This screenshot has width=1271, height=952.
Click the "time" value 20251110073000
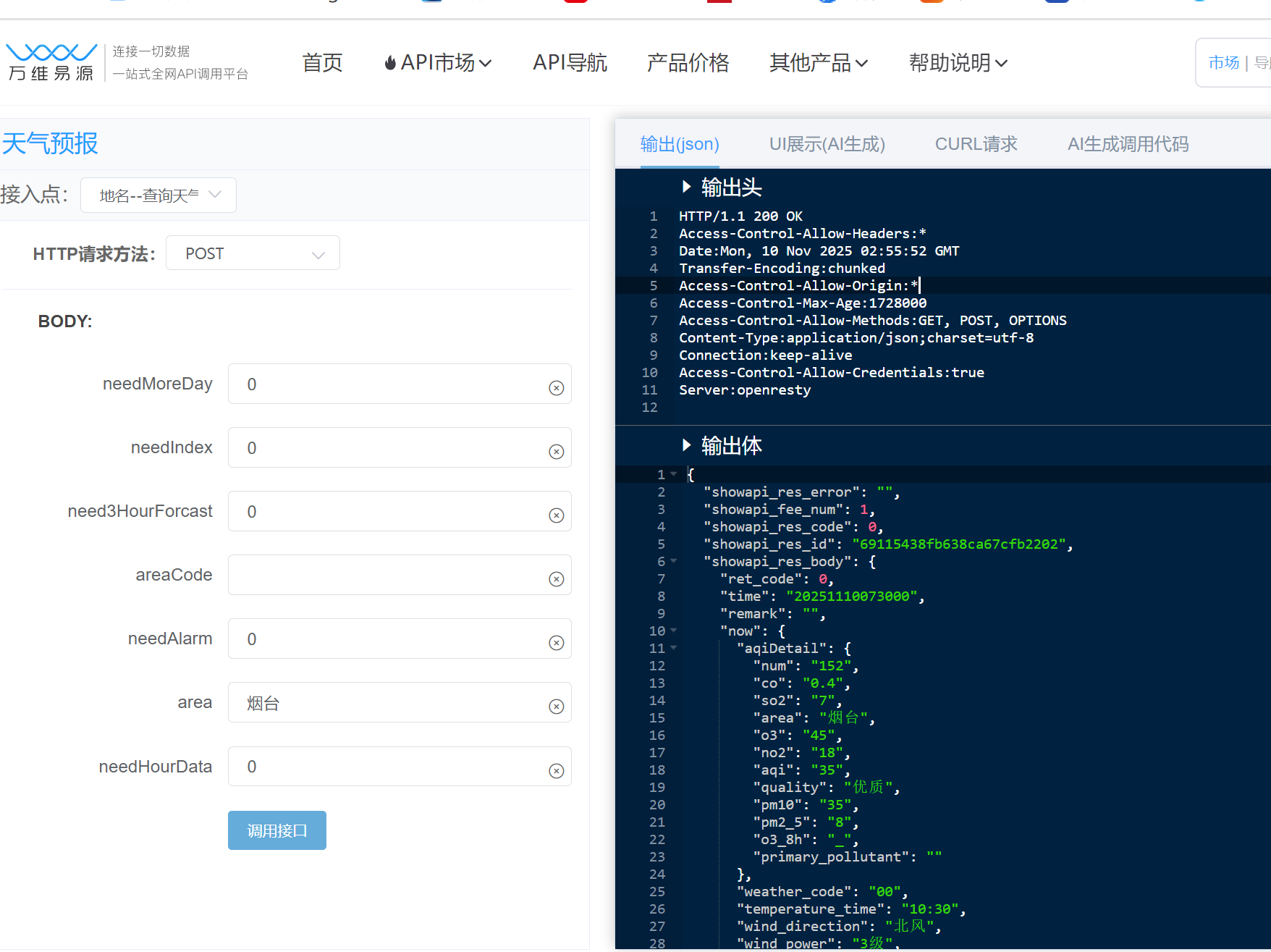(x=851, y=596)
